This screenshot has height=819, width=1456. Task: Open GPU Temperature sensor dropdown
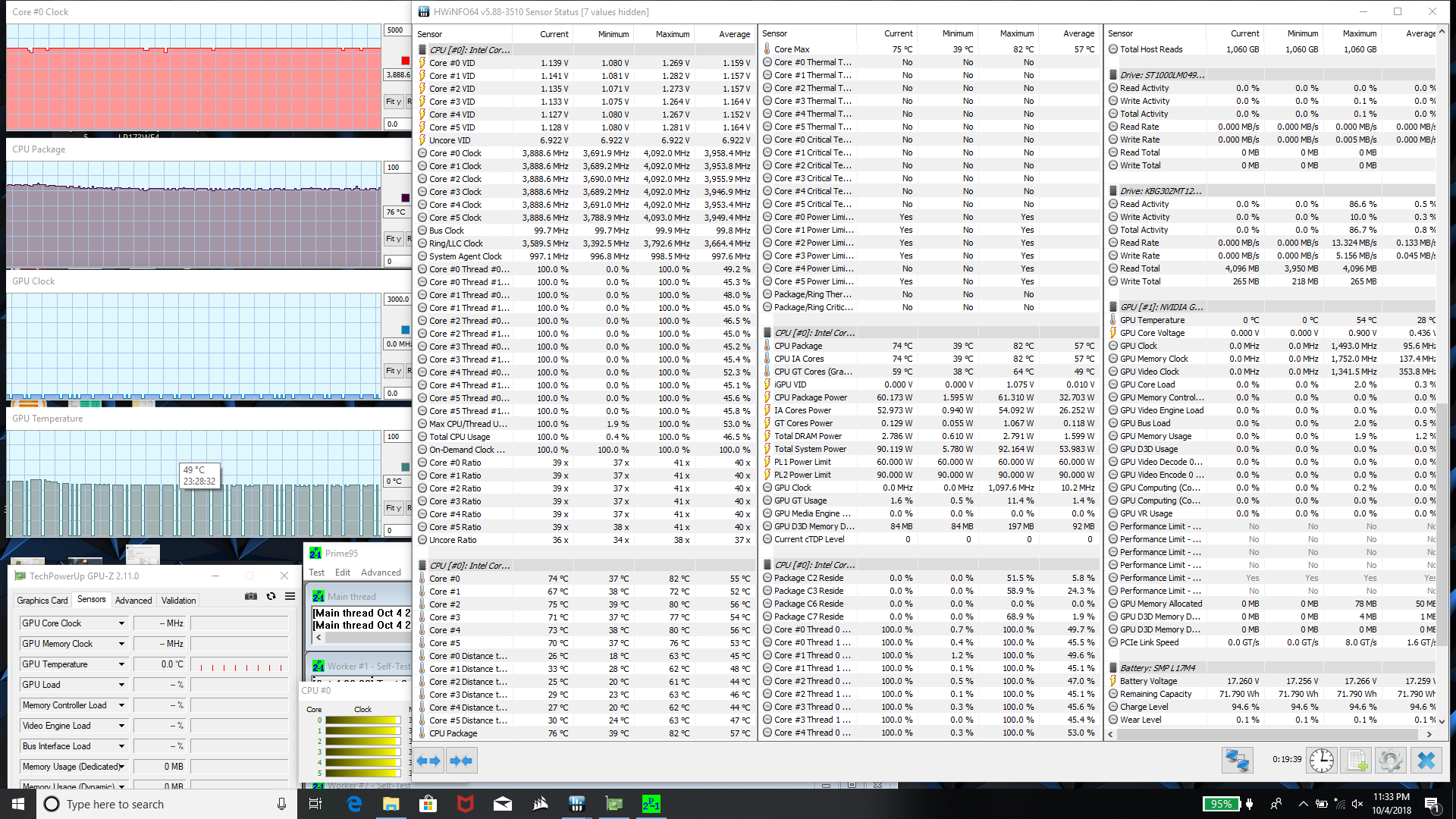[121, 664]
